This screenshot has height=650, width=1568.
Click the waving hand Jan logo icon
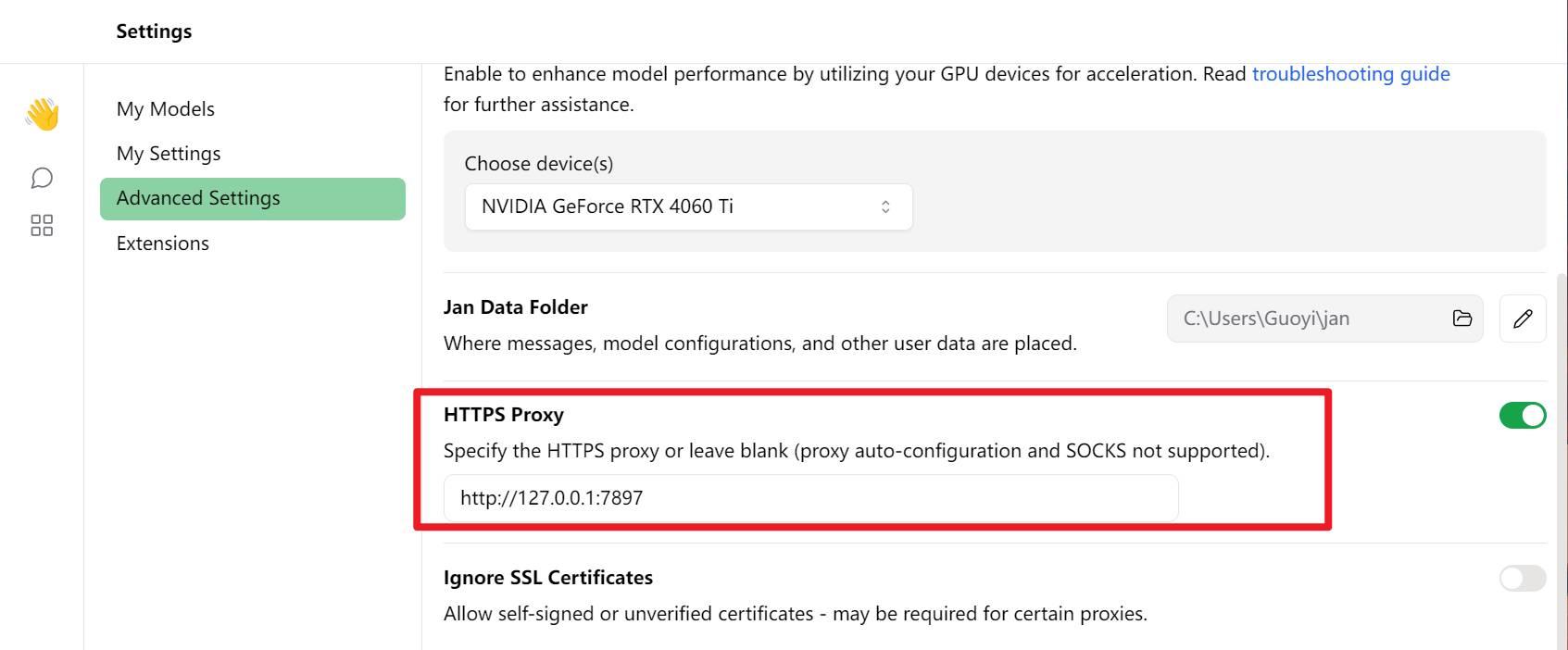[42, 114]
